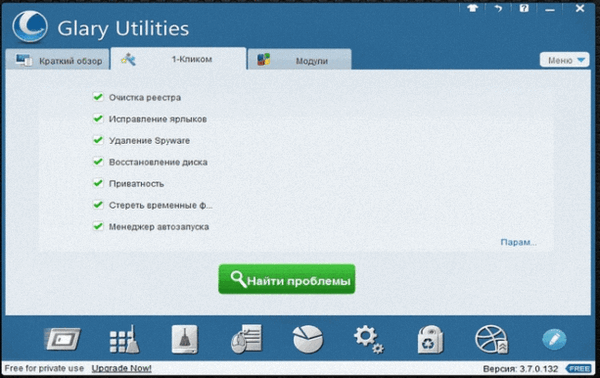
Task: Toggle Стереть временные ф... checkbox
Action: 98,205
